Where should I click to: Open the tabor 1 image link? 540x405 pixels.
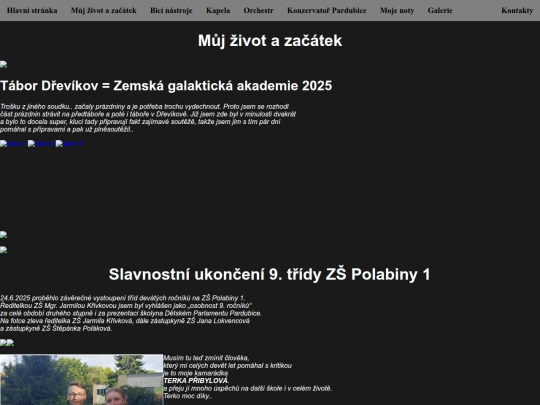tap(13, 144)
